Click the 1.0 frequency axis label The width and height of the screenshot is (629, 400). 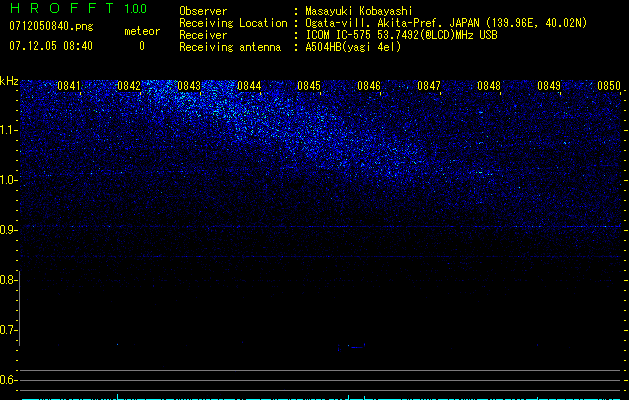[8, 180]
